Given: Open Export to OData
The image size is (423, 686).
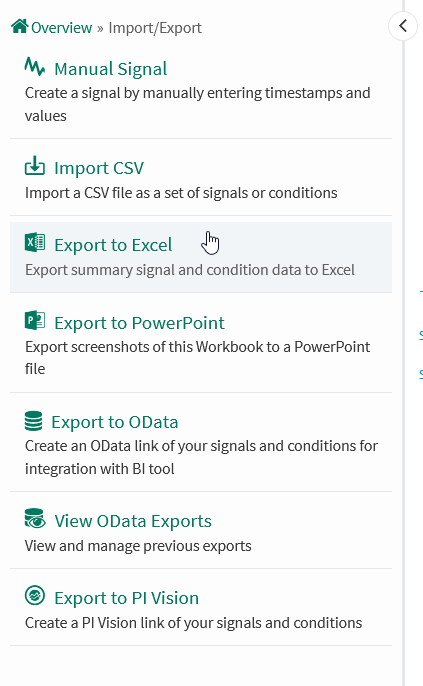Looking at the screenshot, I should click(x=115, y=422).
